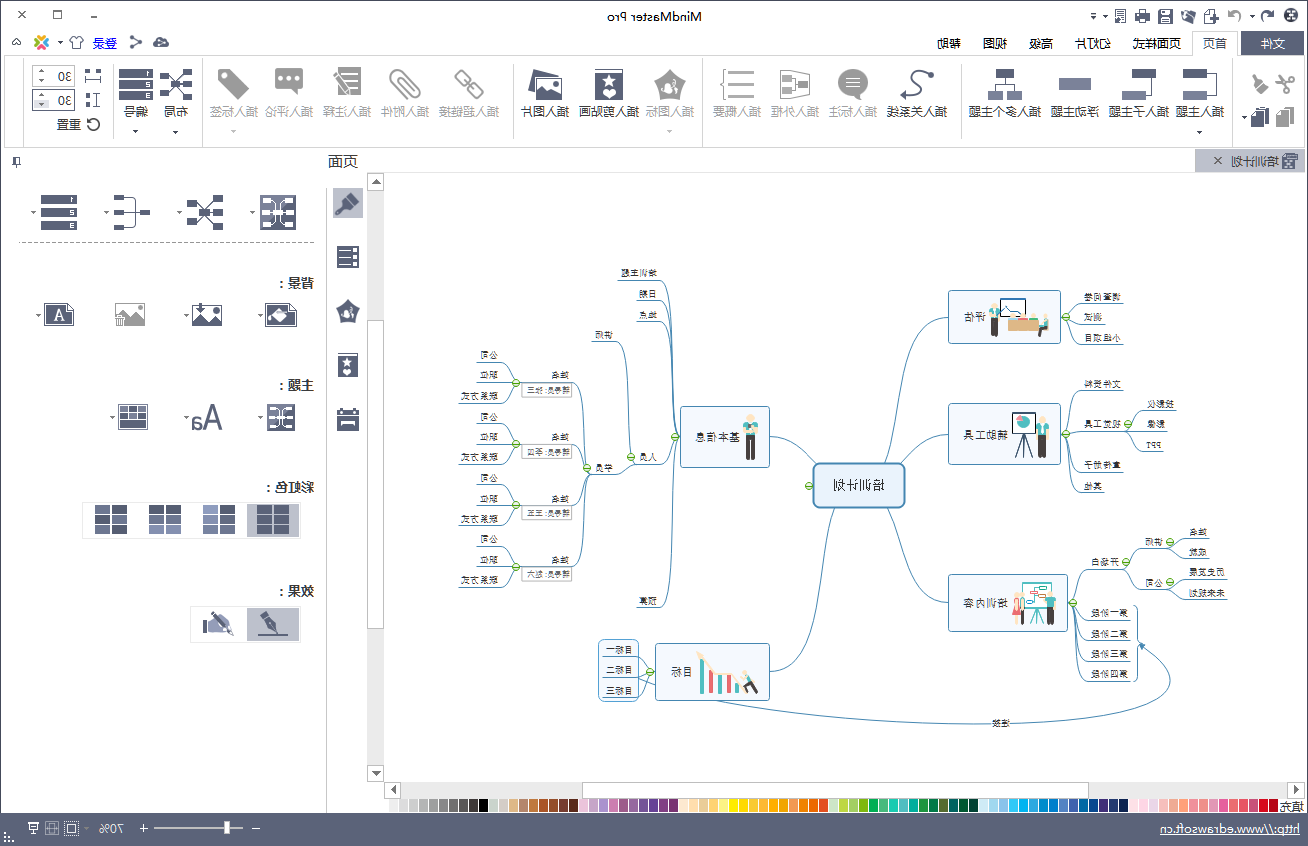Open the Task calendar tab in side panel
Image resolution: width=1308 pixels, height=846 pixels.
tap(348, 419)
